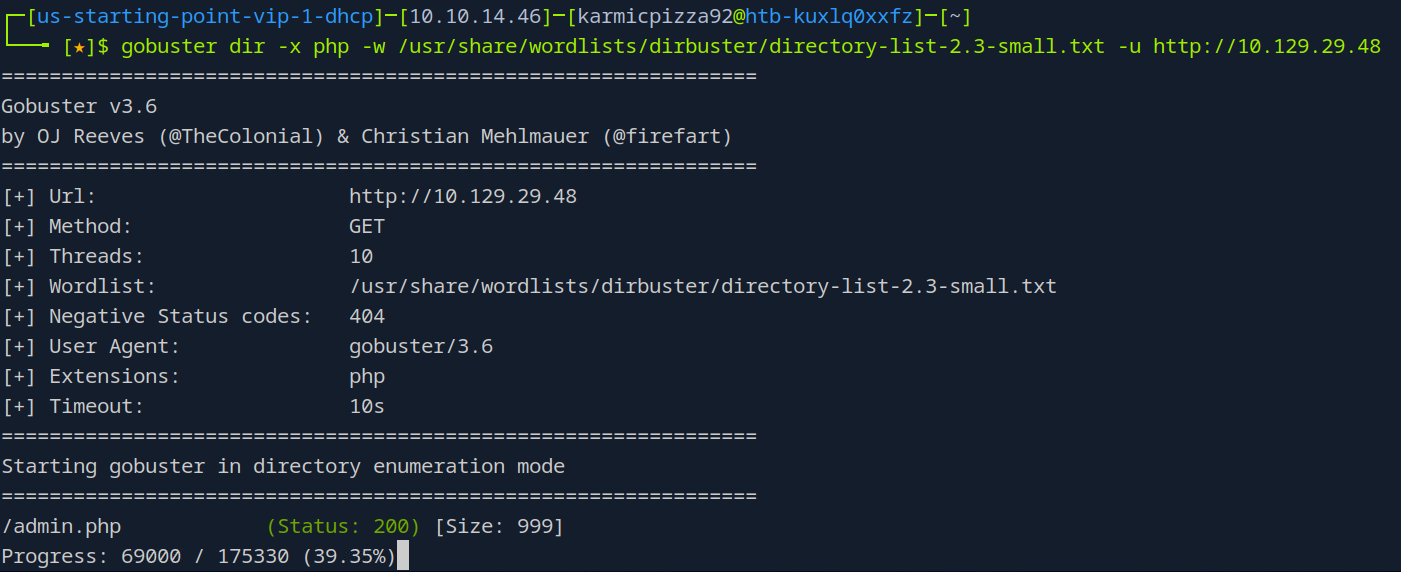
Task: Click the 'Starting gobuster in directory enumeration mode' line
Action: pos(283,466)
